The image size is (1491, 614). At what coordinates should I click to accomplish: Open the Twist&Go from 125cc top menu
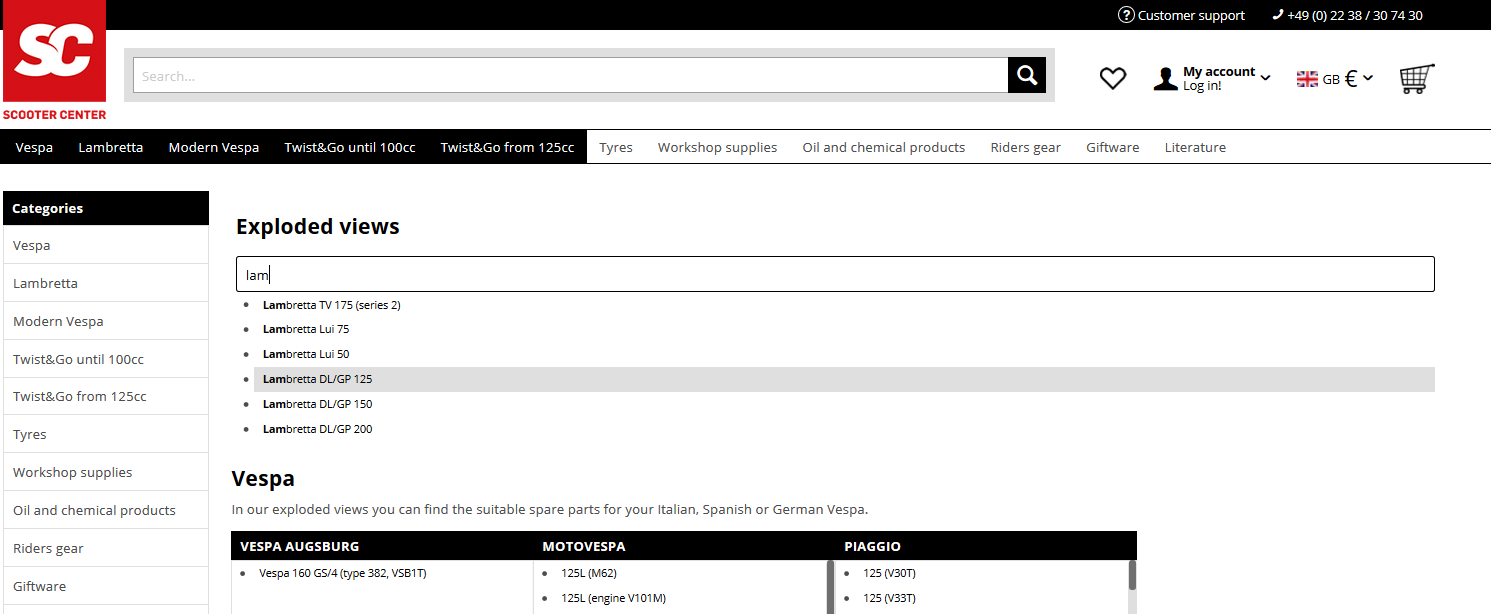coord(507,147)
